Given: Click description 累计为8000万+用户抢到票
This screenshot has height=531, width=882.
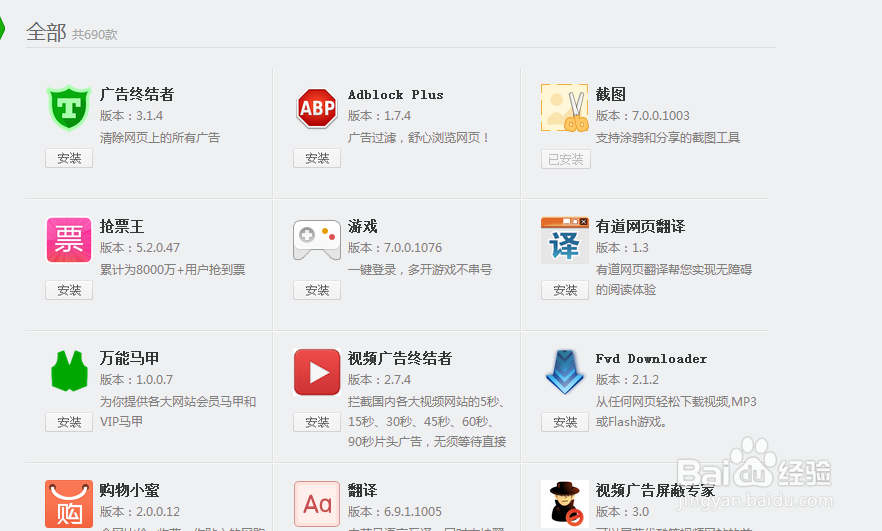Looking at the screenshot, I should pyautogui.click(x=172, y=270).
